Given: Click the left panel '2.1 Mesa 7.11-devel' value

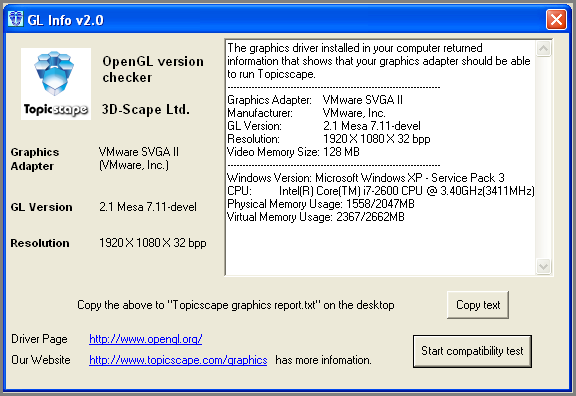Looking at the screenshot, I should pyautogui.click(x=148, y=207).
